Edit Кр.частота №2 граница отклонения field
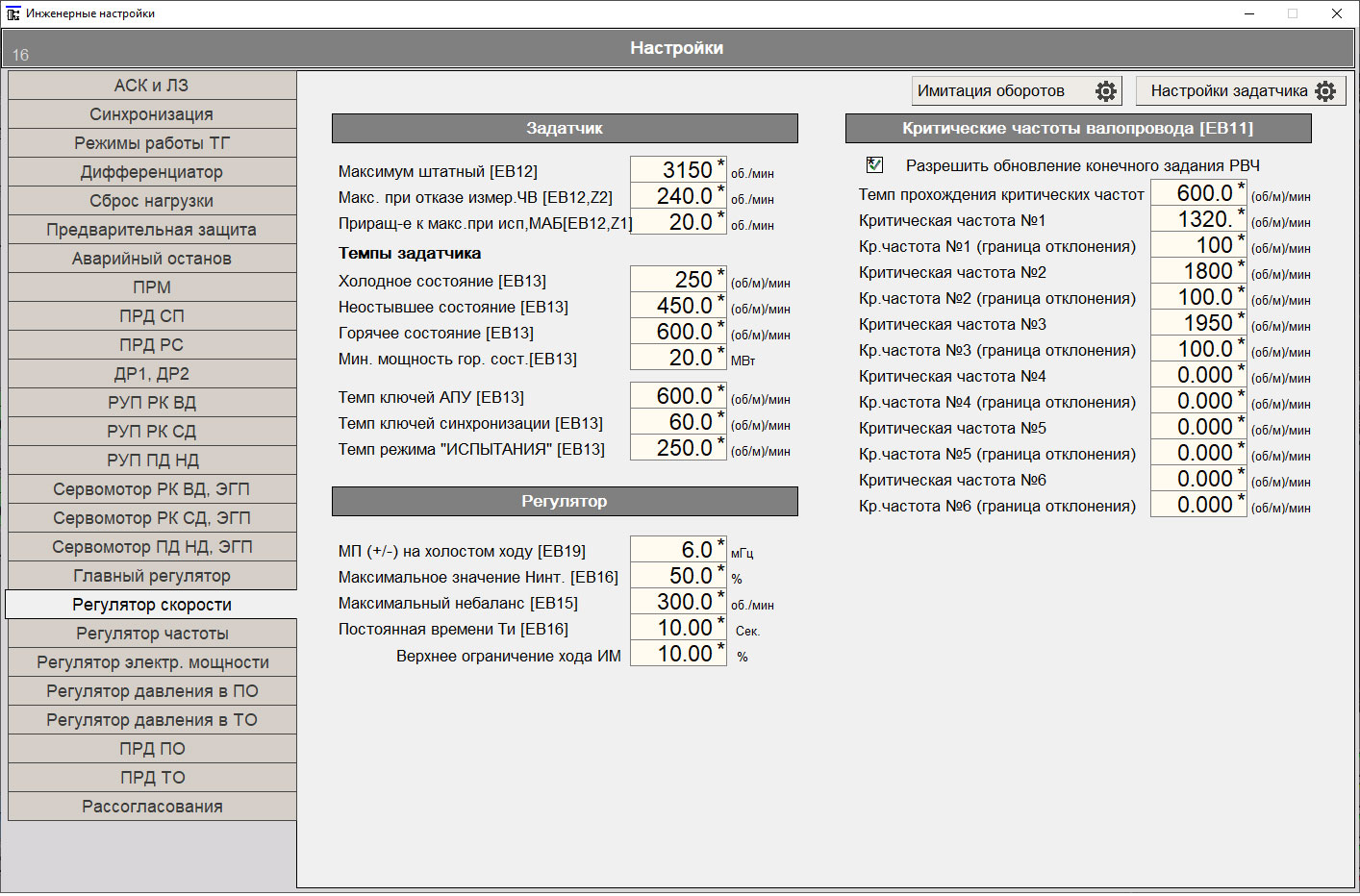This screenshot has height=896, width=1360. tap(1198, 297)
